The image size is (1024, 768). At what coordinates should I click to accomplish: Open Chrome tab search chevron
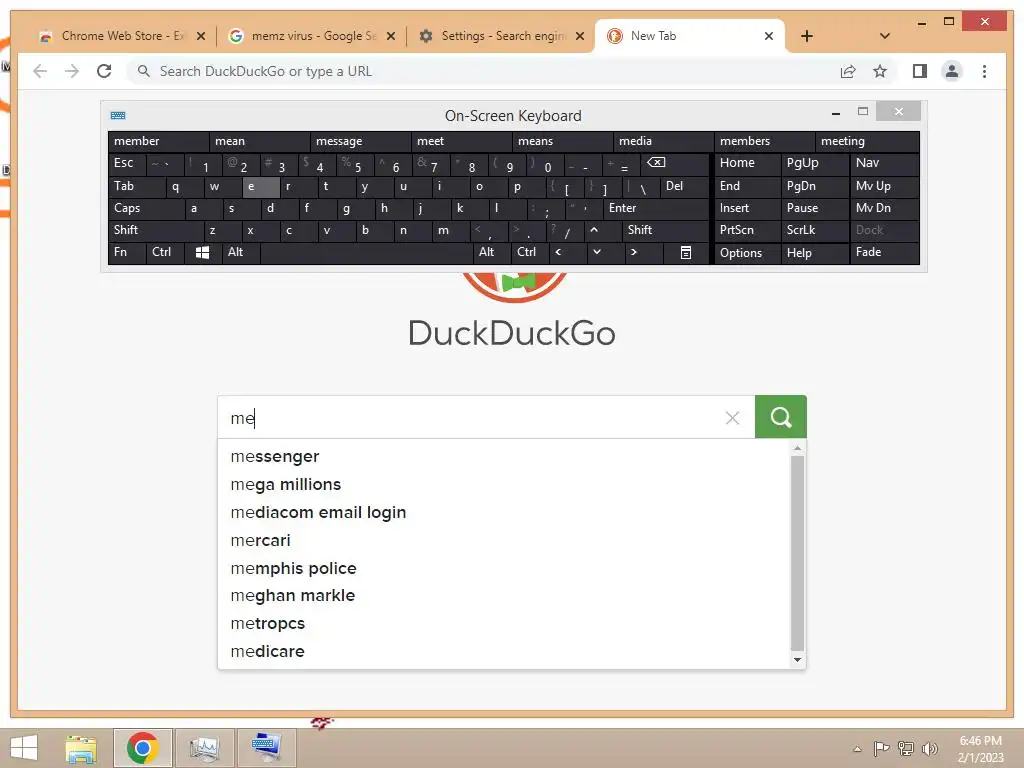[884, 36]
